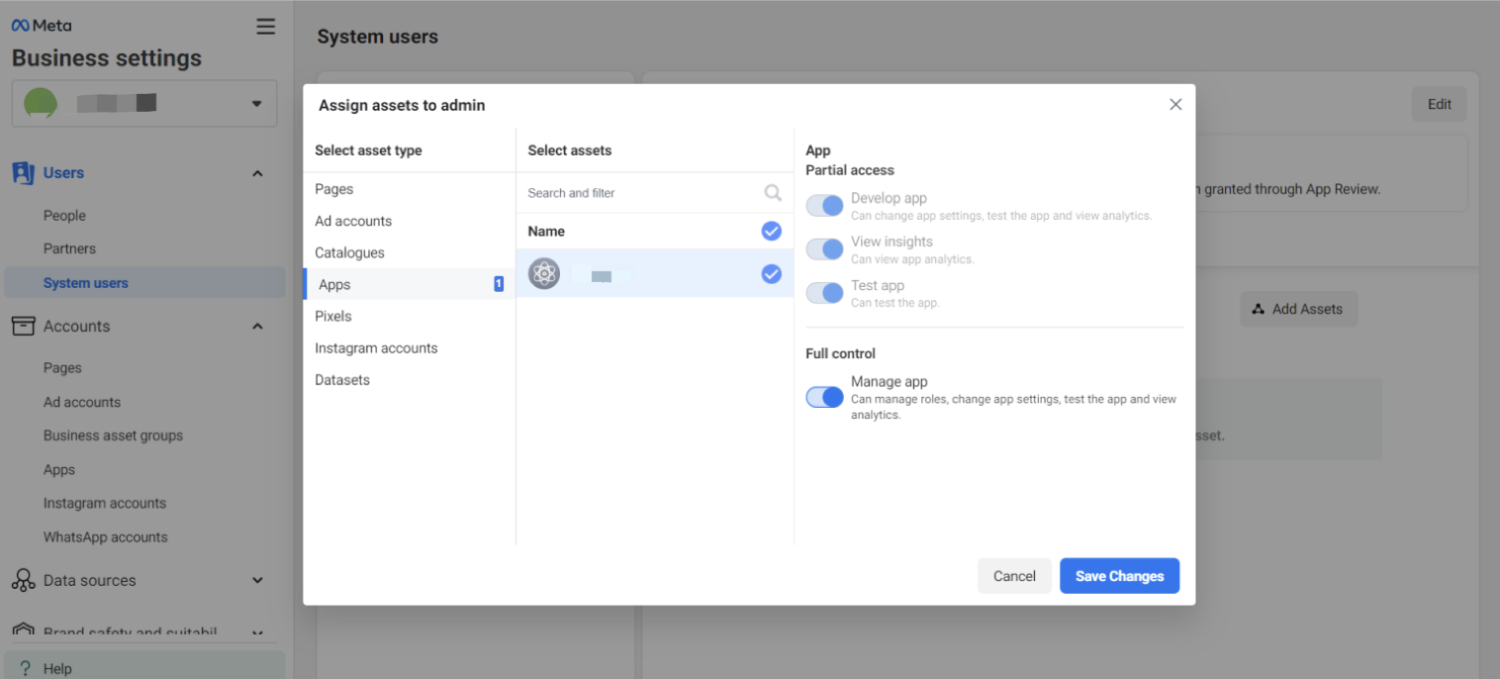Open the hamburger menu in the sidebar
1500x679 pixels.
click(x=266, y=26)
